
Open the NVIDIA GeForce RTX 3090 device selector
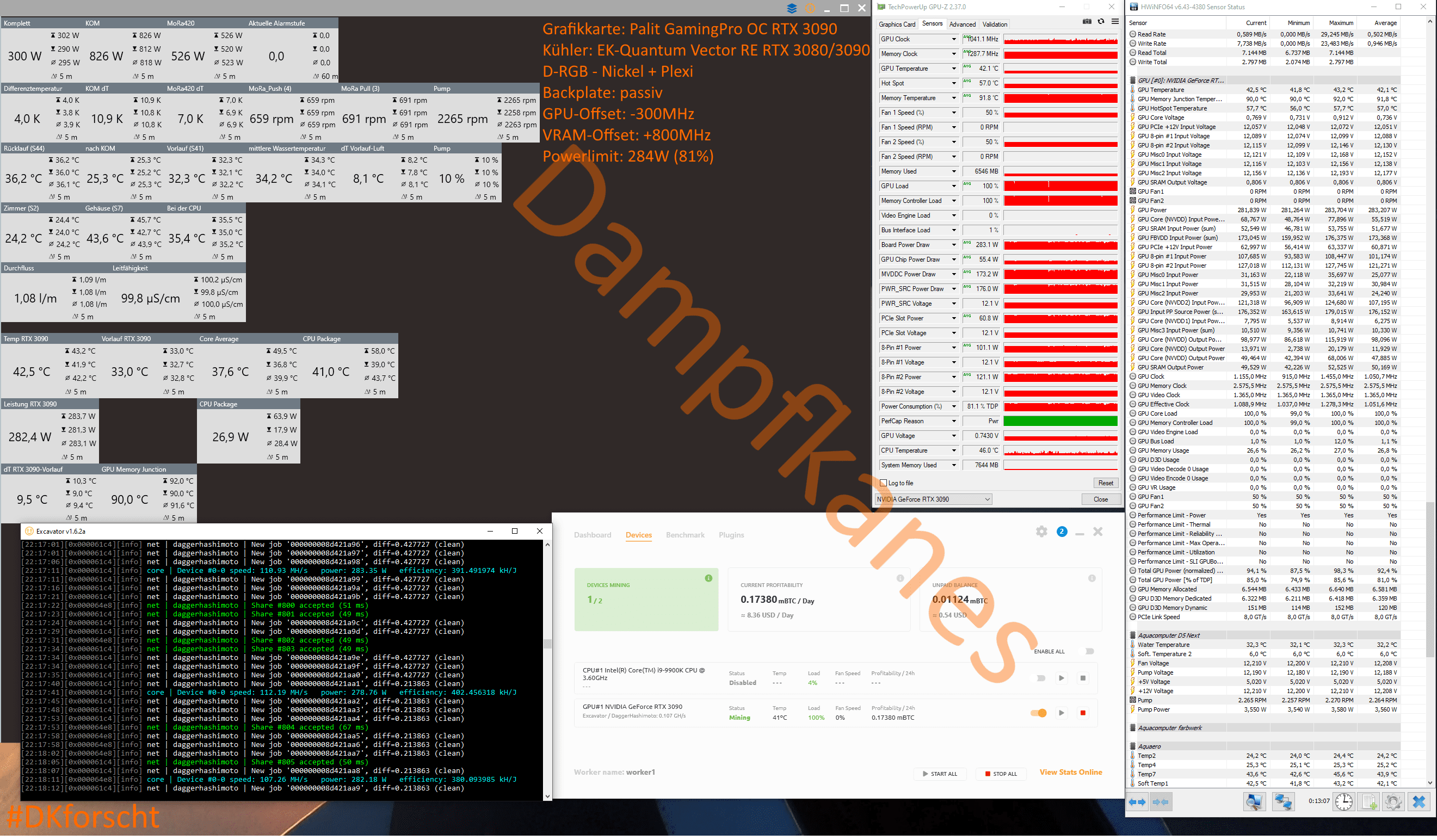tap(934, 499)
